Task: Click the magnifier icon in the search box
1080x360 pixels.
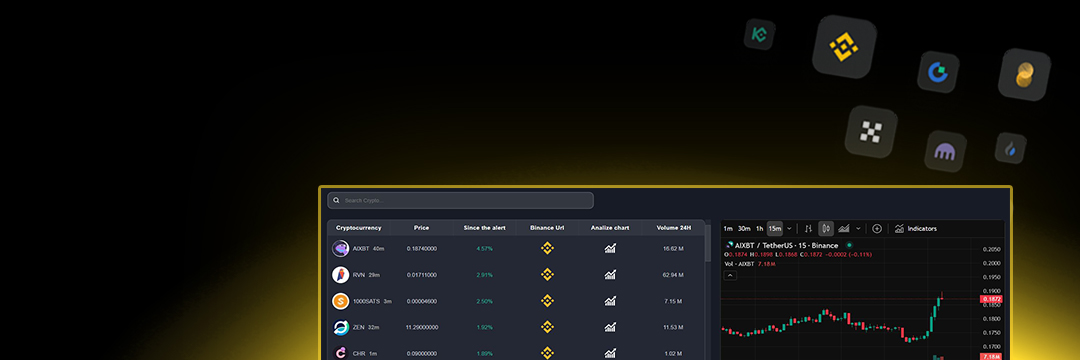Action: 336,201
